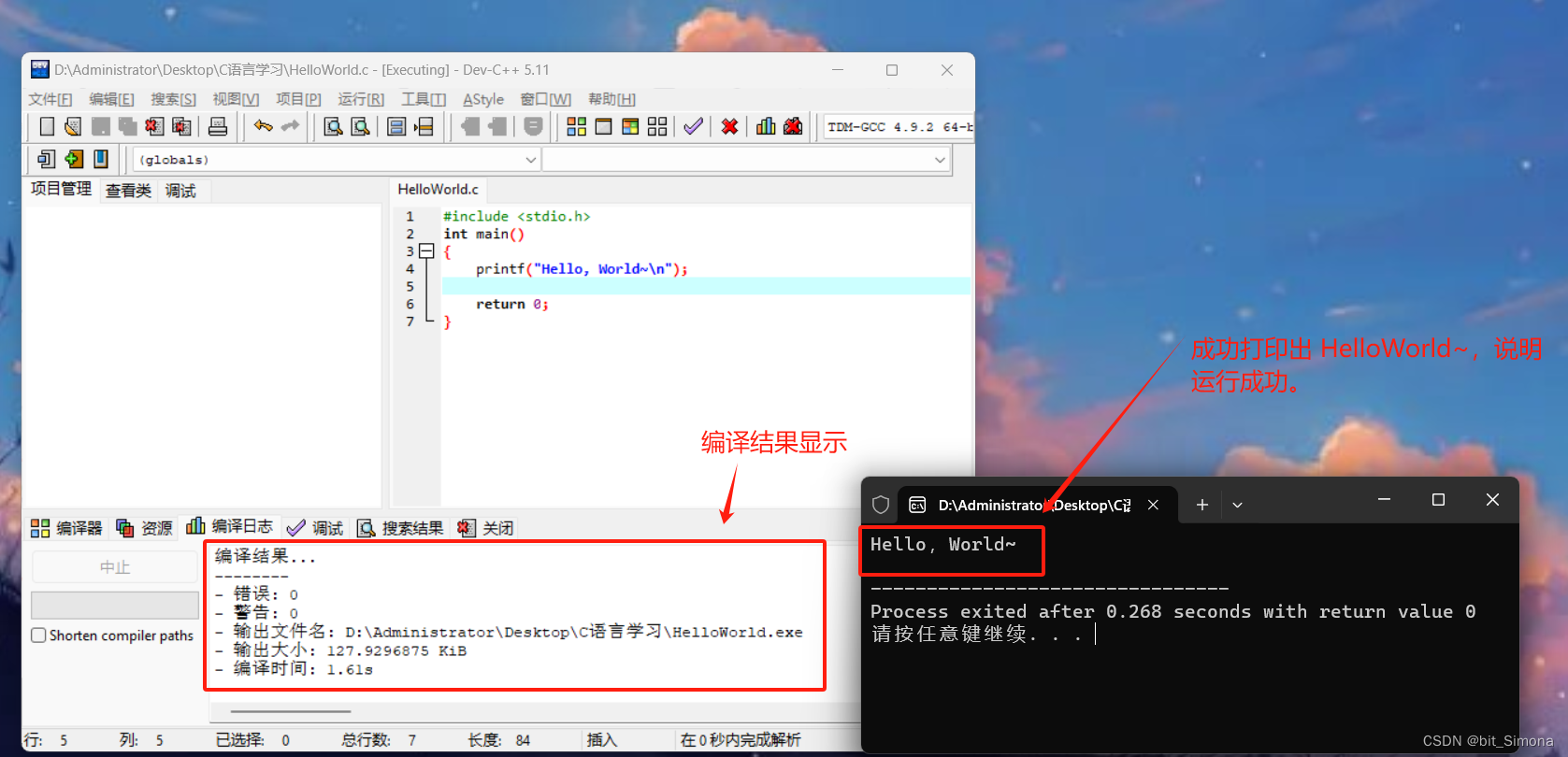Click the compile progress bar
1568x757 pixels.
click(115, 605)
